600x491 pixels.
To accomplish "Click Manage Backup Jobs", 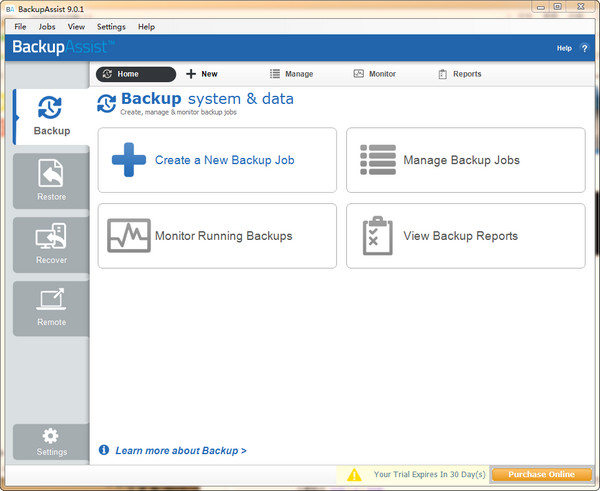I will (466, 160).
